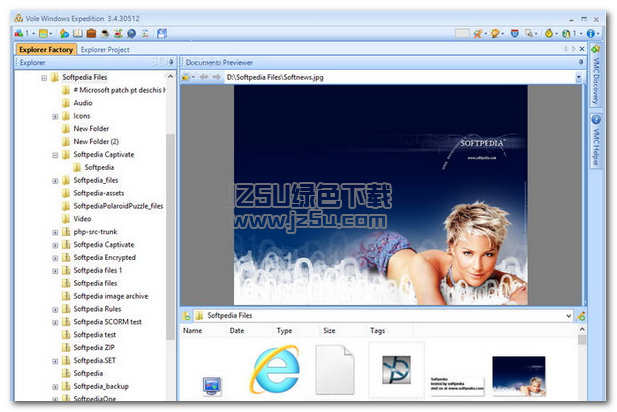Open dropdown arrow next to stopwatch icon
Screen dimensions: 617x412
click(556, 34)
